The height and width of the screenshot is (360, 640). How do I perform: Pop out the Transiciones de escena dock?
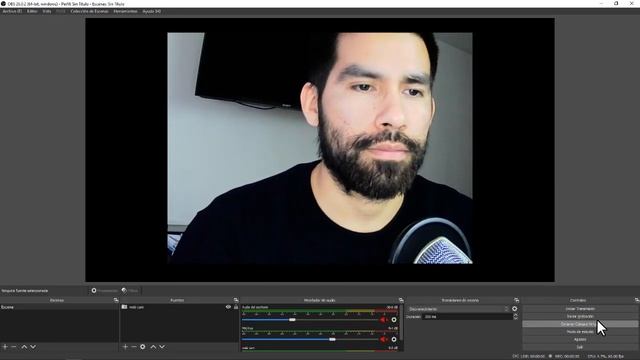(x=517, y=300)
